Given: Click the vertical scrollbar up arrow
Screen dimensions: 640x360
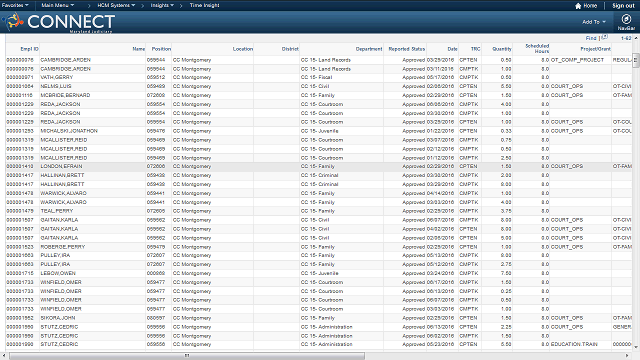Looking at the screenshot, I should [x=636, y=38].
